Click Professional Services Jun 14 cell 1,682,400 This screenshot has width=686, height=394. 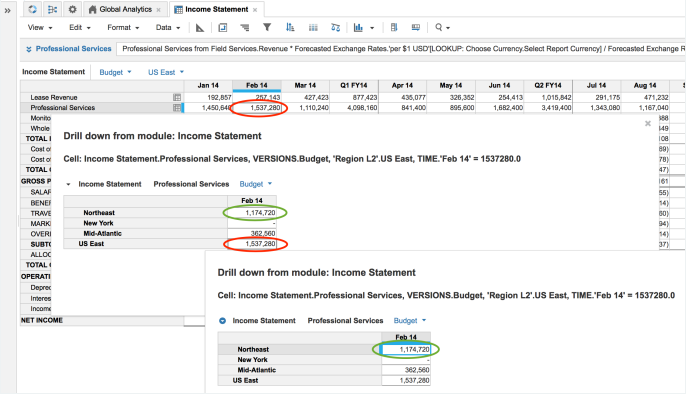500,108
